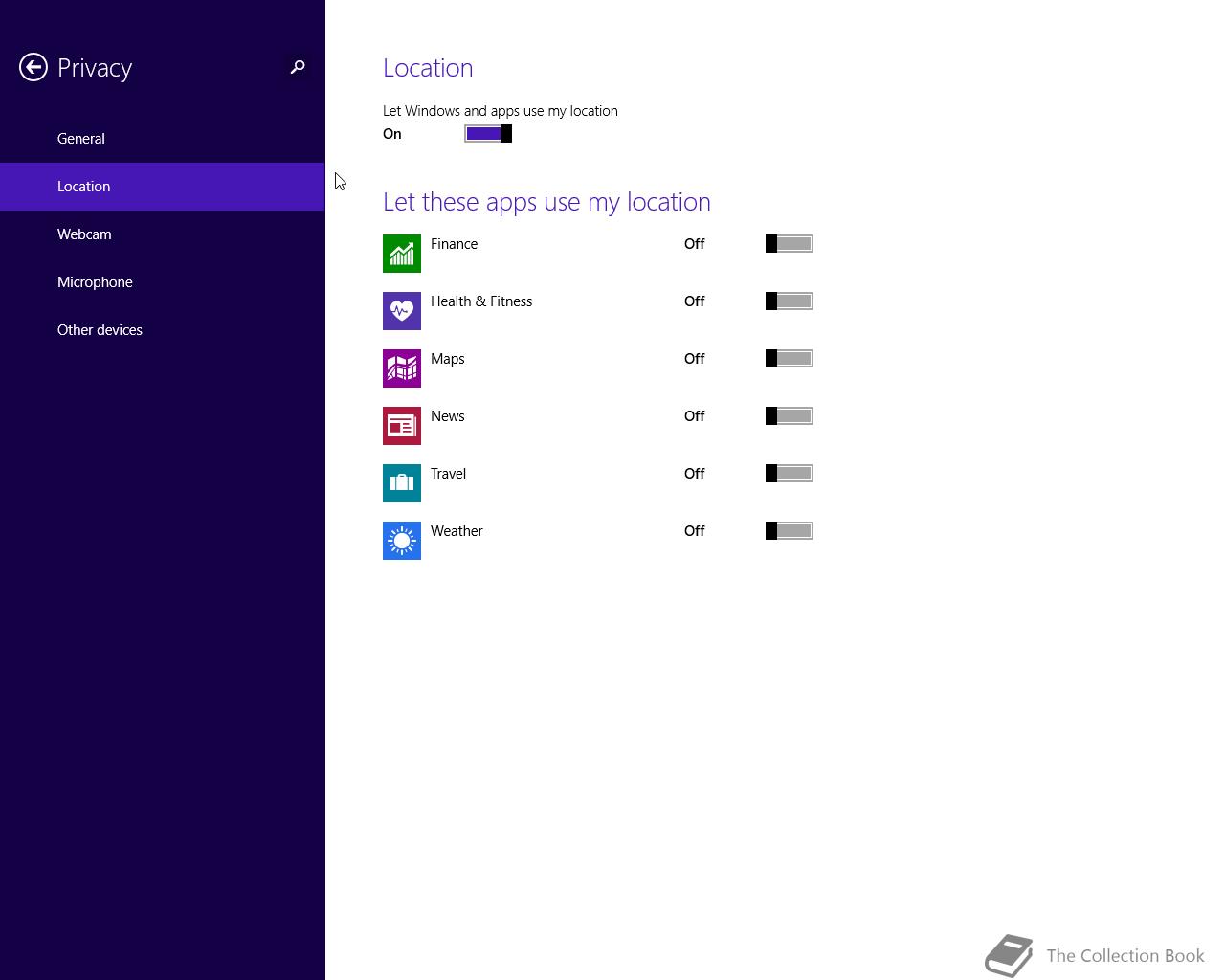
Task: Enable location for Health & Fitness
Action: coord(790,301)
